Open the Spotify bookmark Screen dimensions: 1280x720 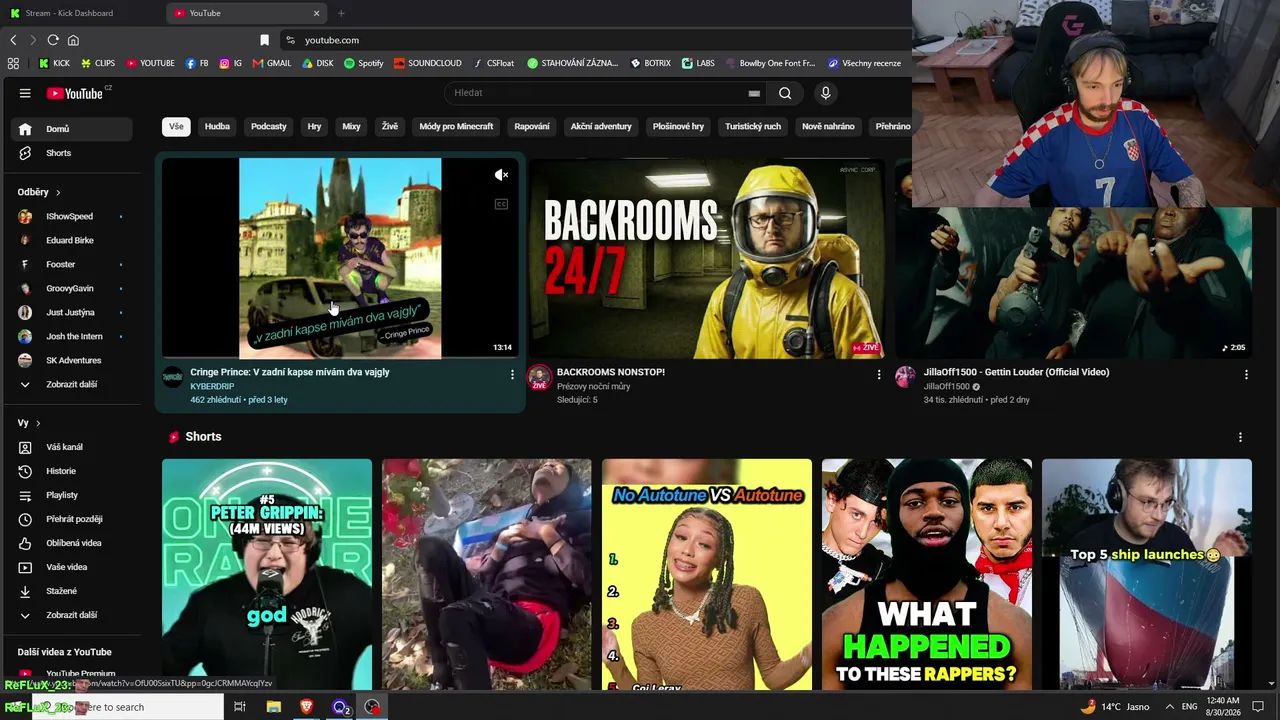(x=363, y=63)
